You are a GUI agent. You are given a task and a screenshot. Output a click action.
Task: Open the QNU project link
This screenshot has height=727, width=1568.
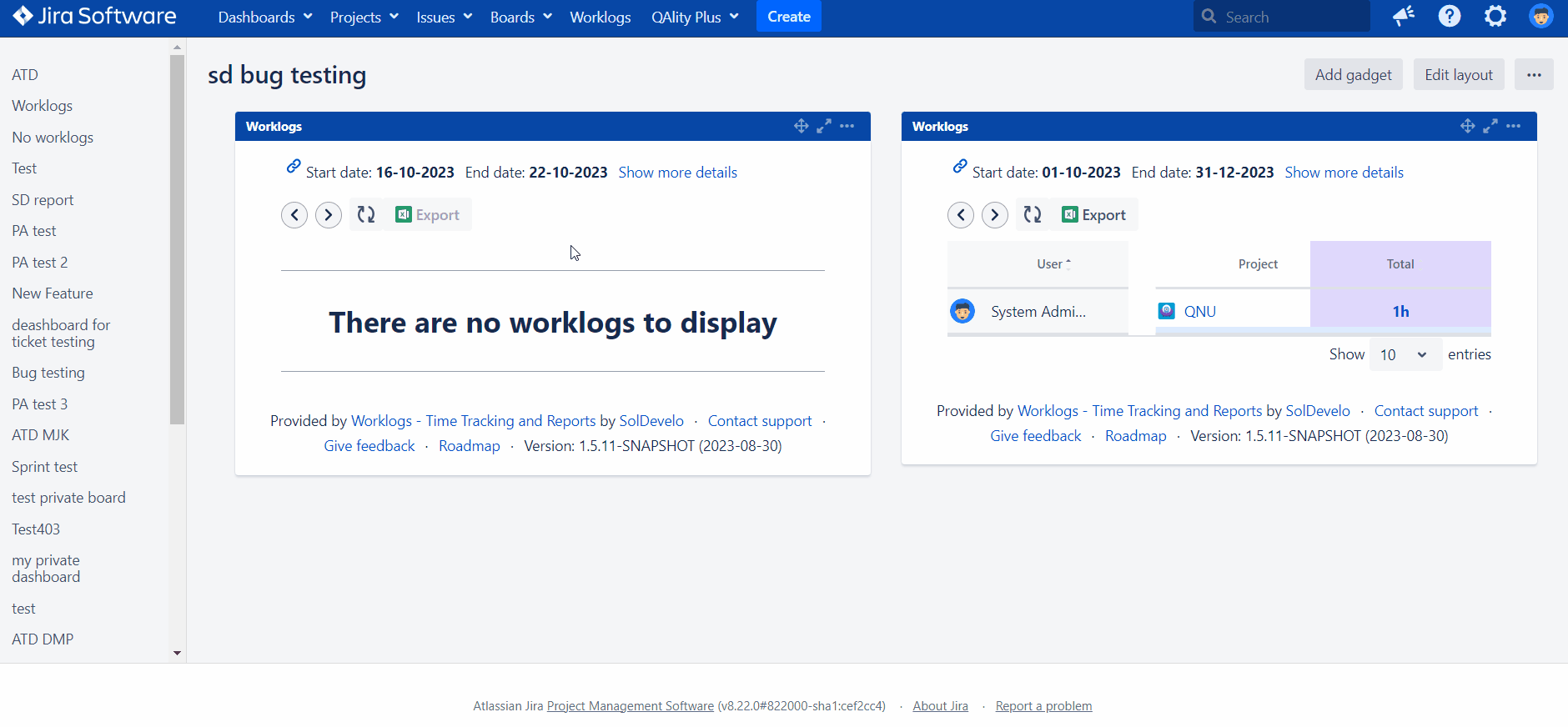pos(1200,312)
